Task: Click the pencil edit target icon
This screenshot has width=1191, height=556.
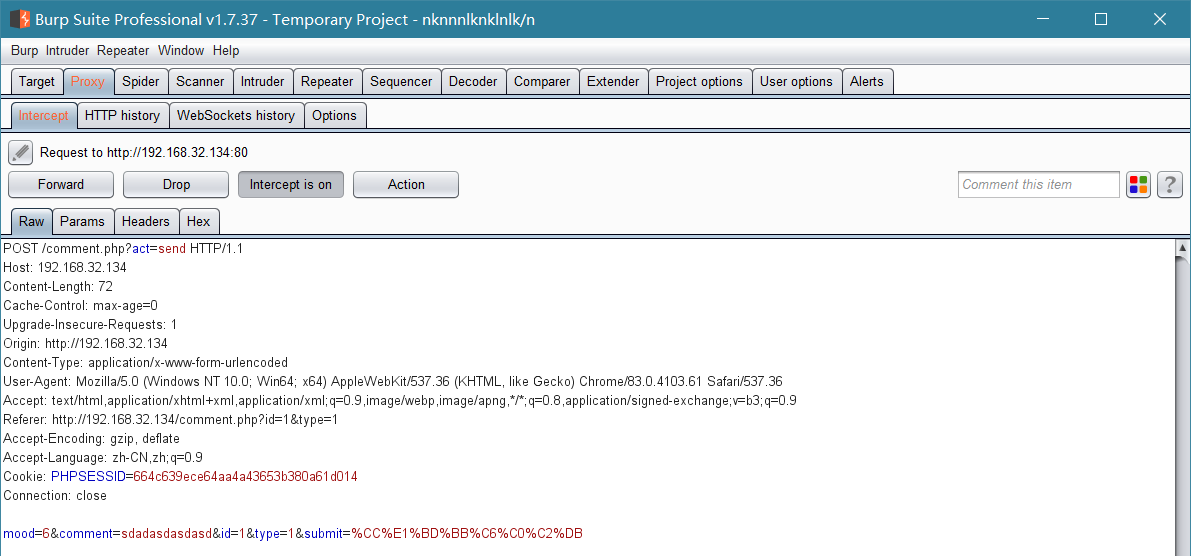Action: pos(21,153)
